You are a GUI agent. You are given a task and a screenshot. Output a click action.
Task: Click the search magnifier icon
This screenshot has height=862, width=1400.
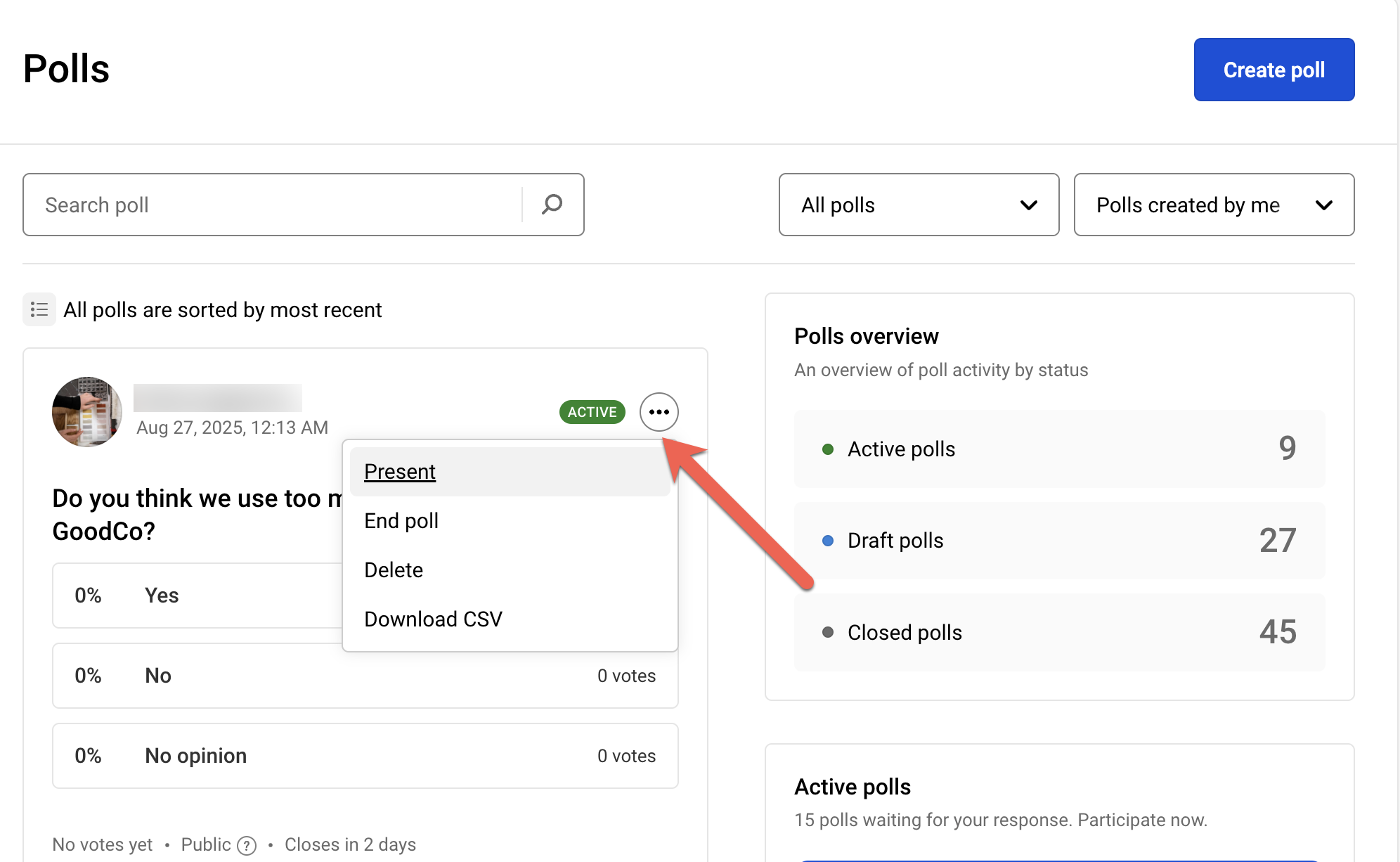552,205
